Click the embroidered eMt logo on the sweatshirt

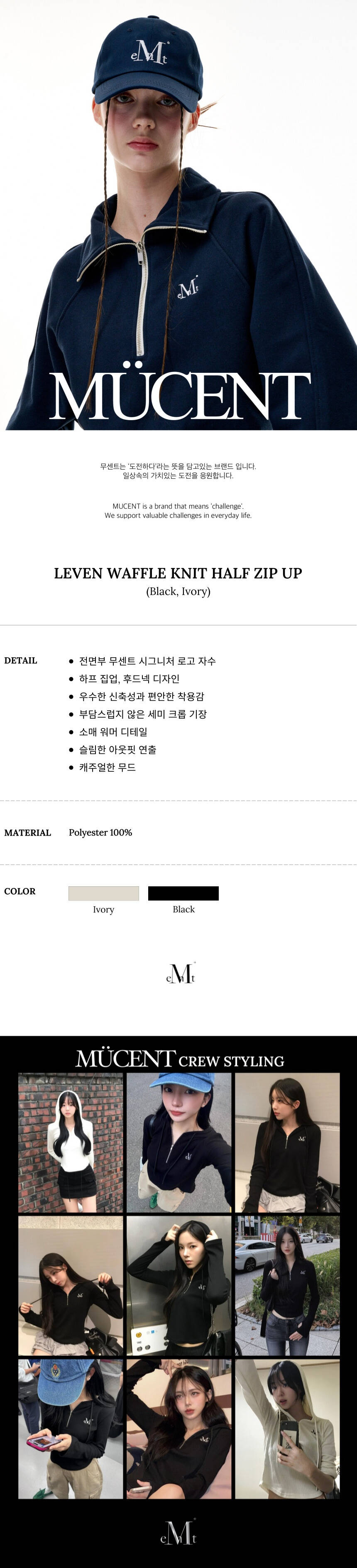coord(187,288)
